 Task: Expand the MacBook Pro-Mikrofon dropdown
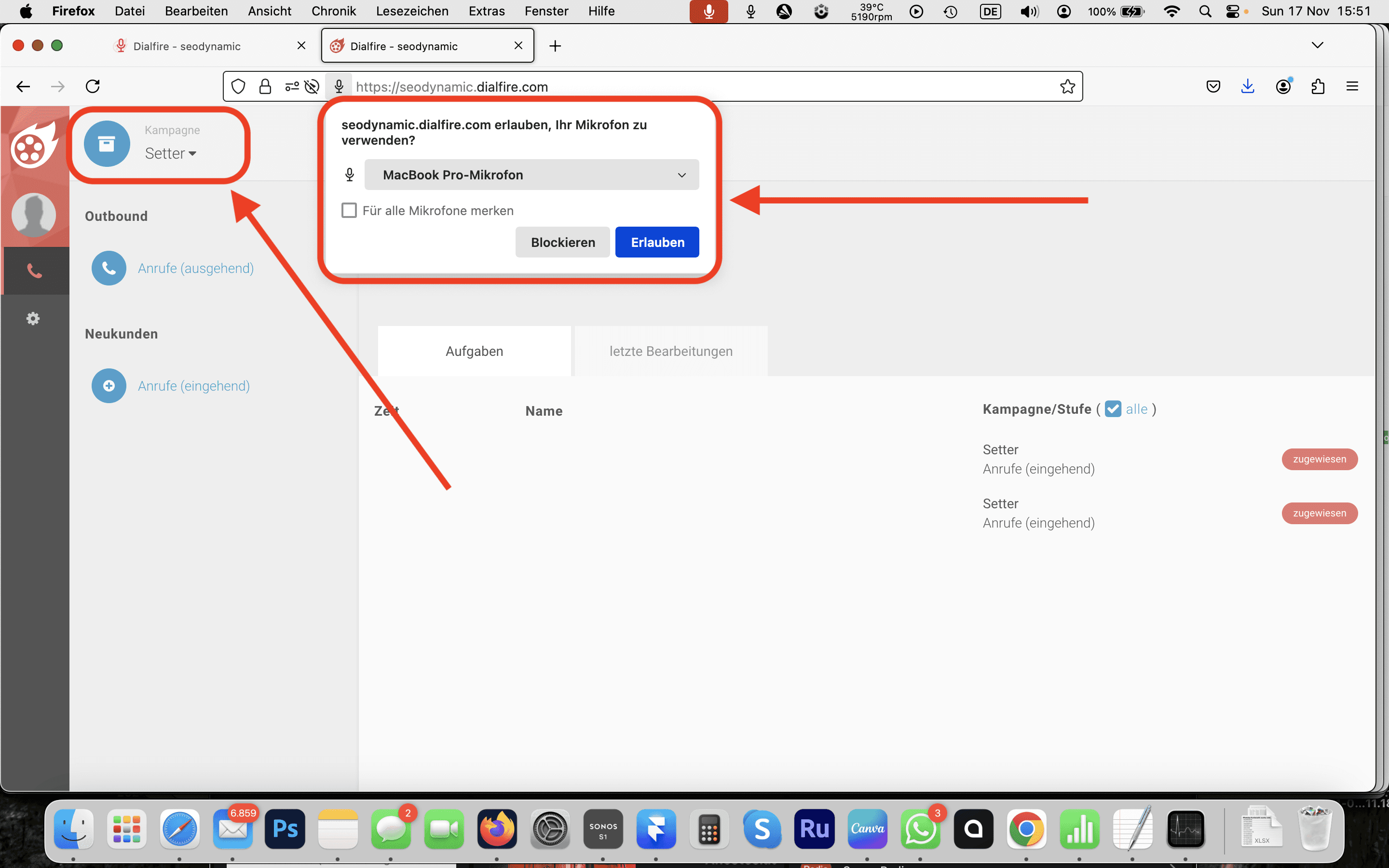(x=531, y=175)
